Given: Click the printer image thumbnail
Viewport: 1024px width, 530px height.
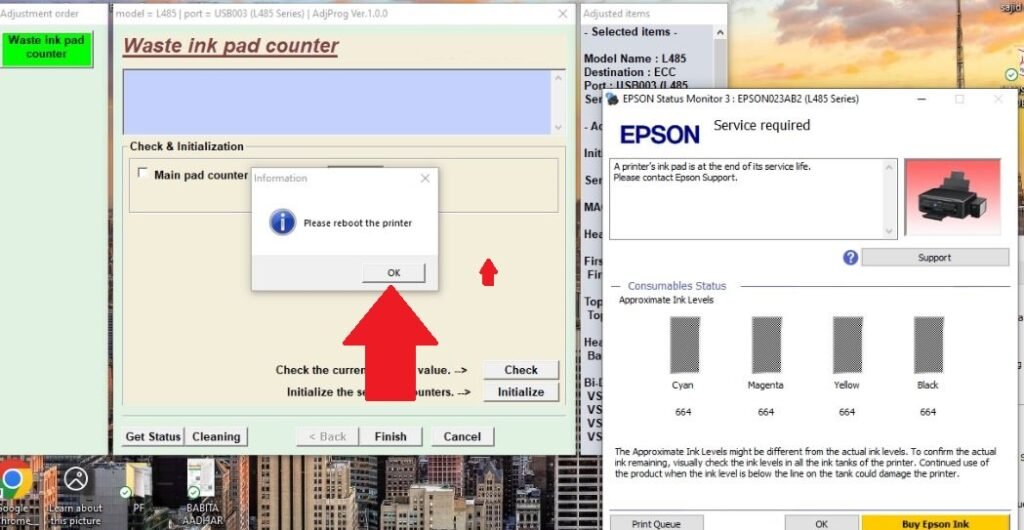Looking at the screenshot, I should point(952,197).
